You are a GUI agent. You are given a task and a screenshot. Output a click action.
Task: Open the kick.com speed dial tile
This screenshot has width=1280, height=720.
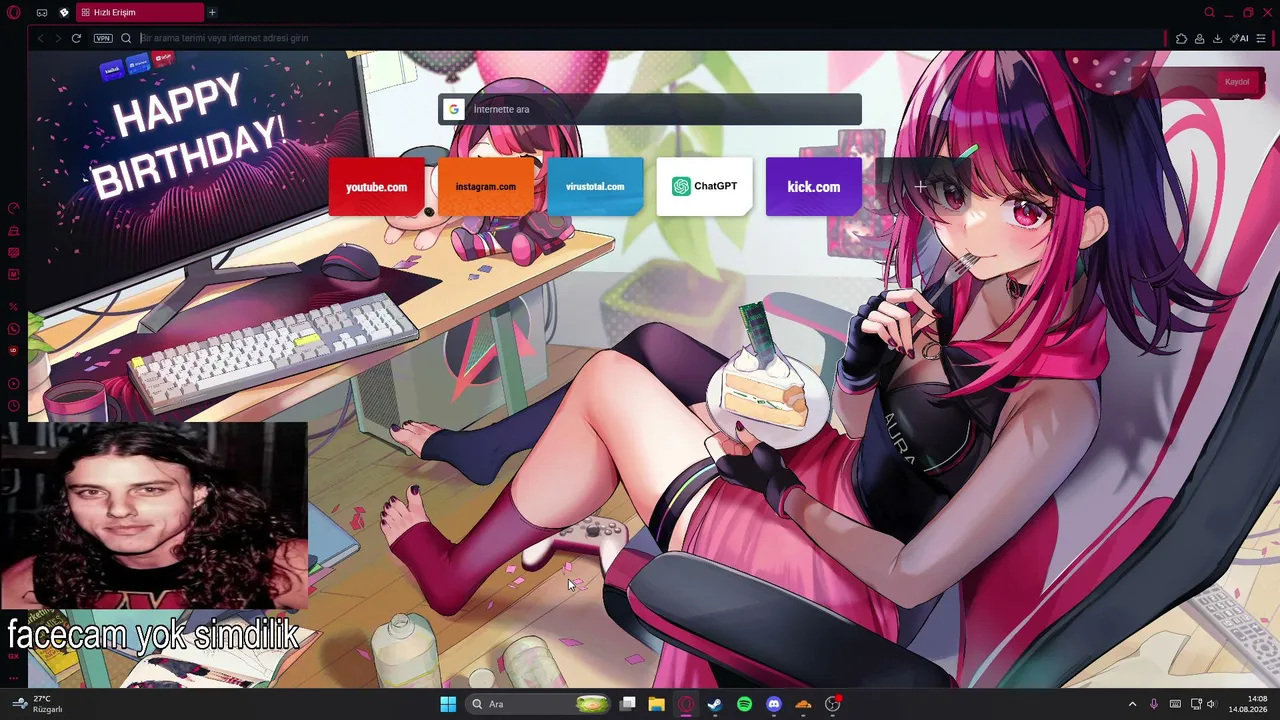tap(813, 186)
